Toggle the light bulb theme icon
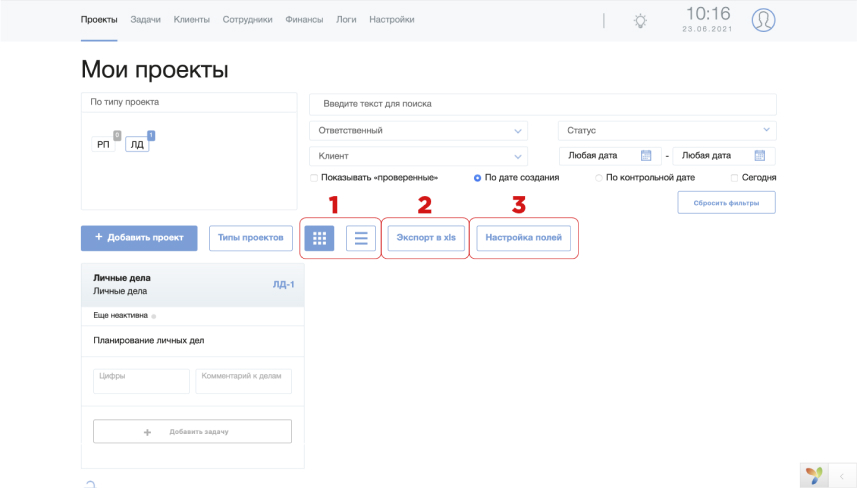Viewport: 857px width, 488px height. (640, 21)
